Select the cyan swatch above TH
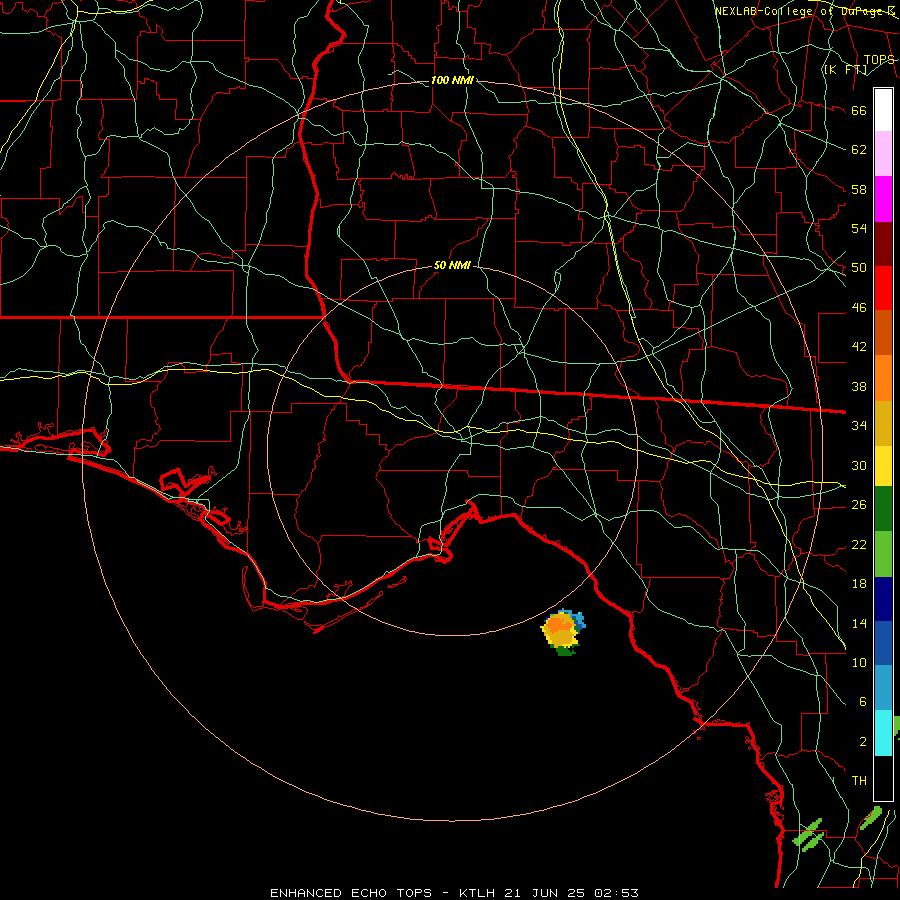Screen dimensions: 900x900 pos(883,733)
